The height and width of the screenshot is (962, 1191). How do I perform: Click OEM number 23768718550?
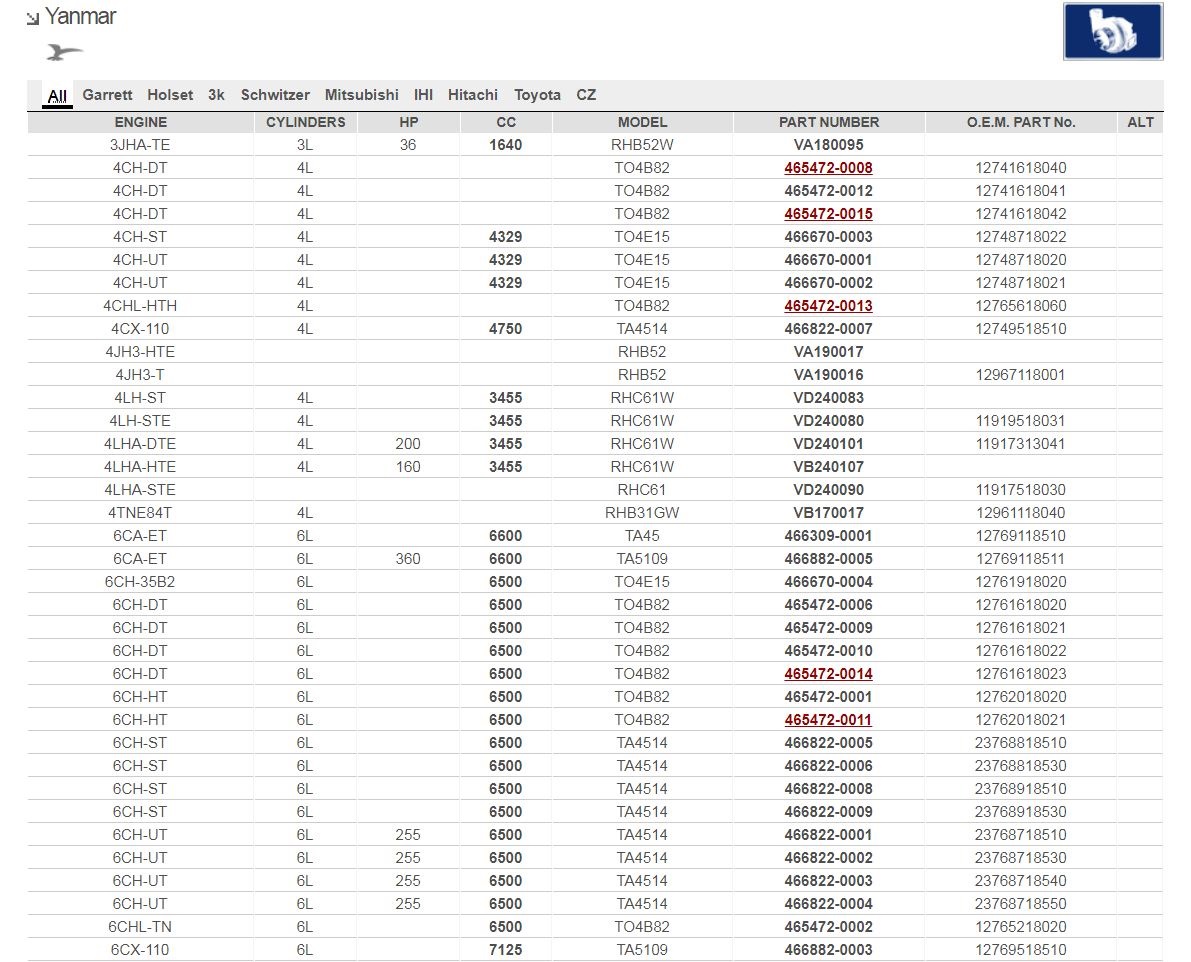click(x=1021, y=904)
